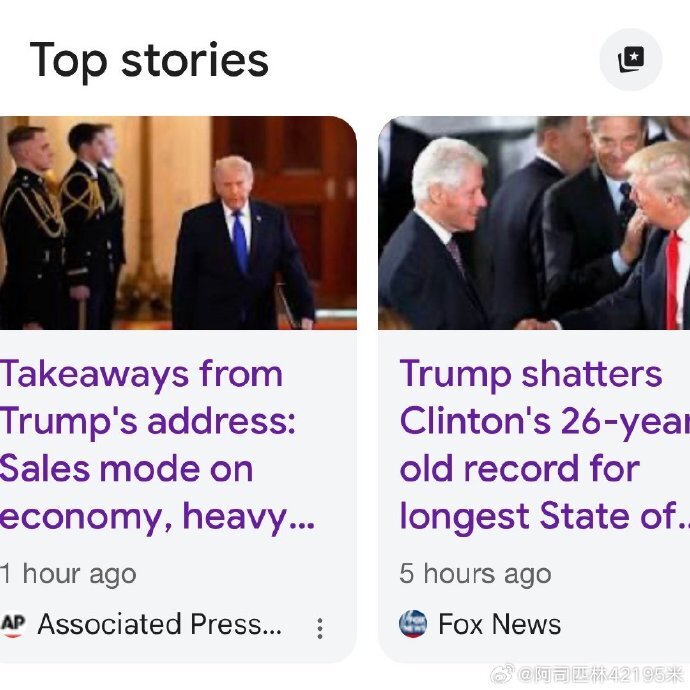
Task: Click 'Sales mode on' in first headline
Action: [125, 469]
